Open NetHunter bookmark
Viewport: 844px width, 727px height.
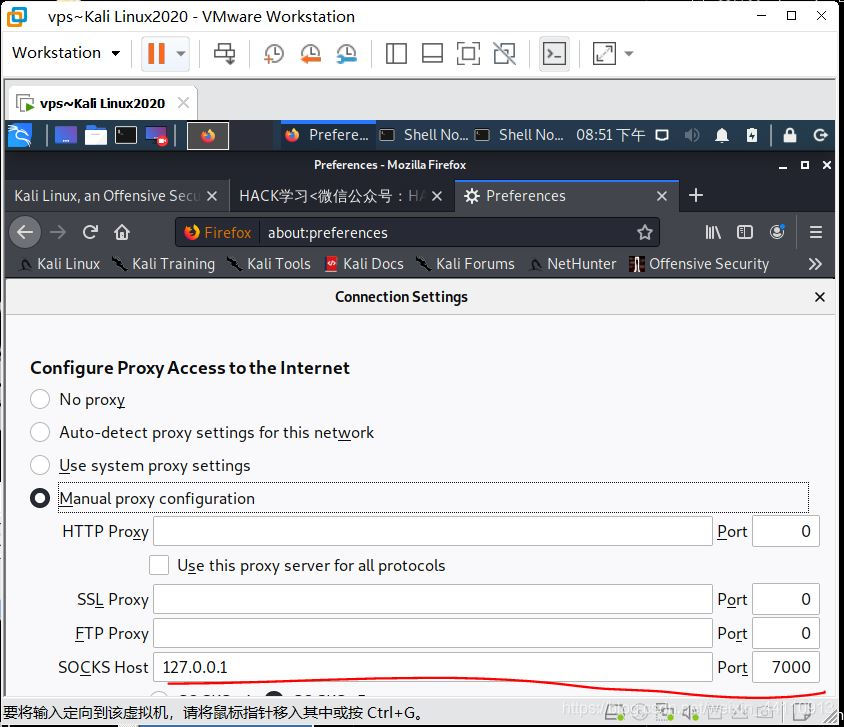[573, 264]
